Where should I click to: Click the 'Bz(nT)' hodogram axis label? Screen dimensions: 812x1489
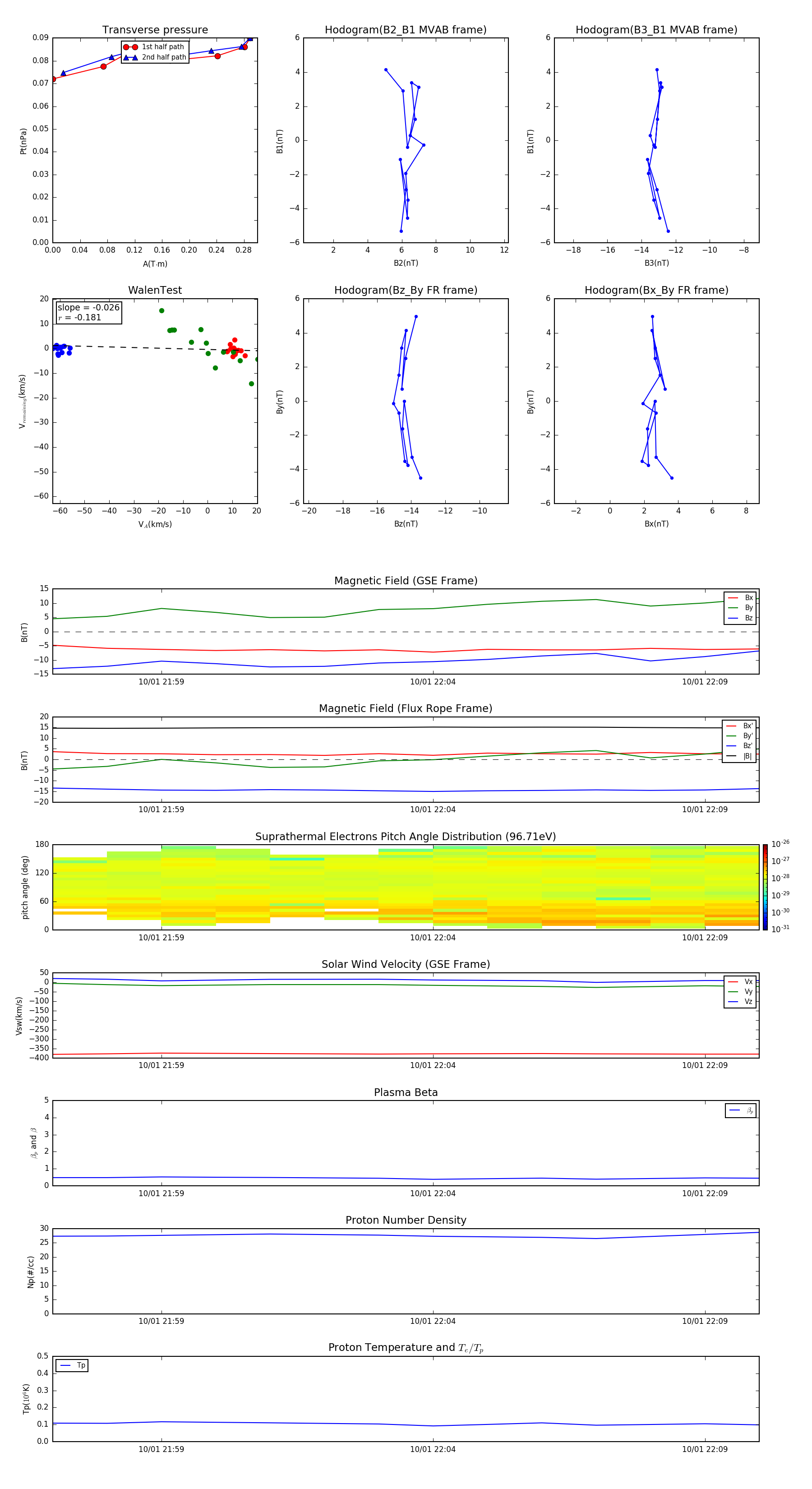pyautogui.click(x=406, y=524)
